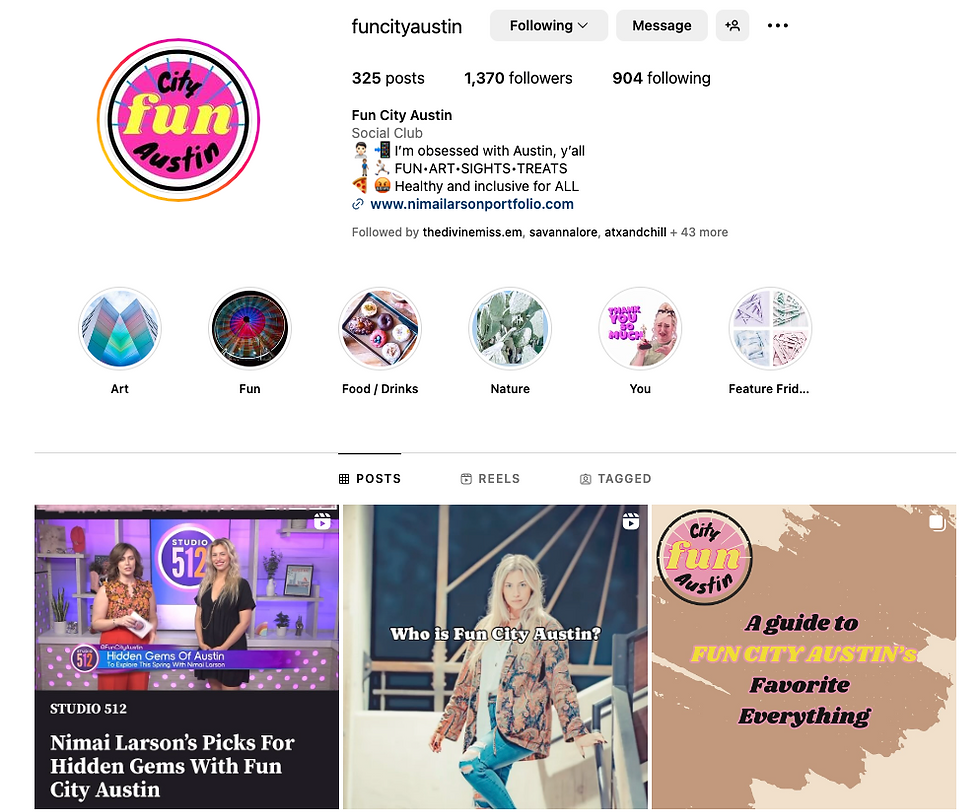Show the 904 following list

pos(661,78)
